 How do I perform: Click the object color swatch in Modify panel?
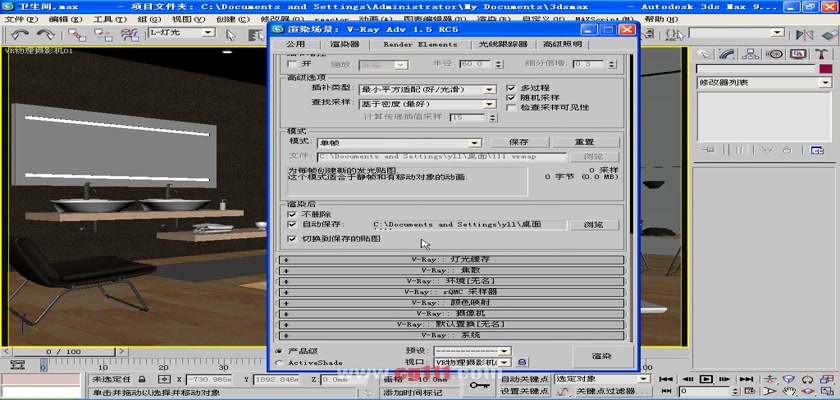(825, 69)
